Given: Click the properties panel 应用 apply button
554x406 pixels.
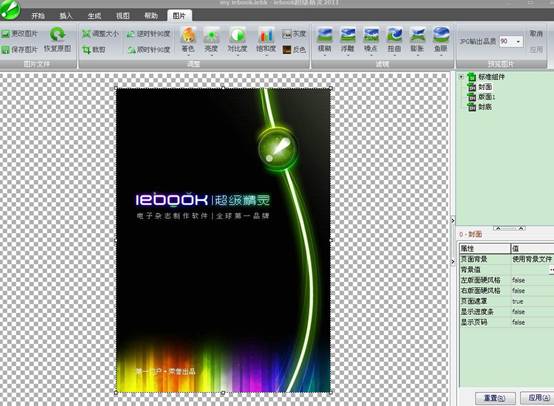Looking at the screenshot, I should click(x=537, y=398).
